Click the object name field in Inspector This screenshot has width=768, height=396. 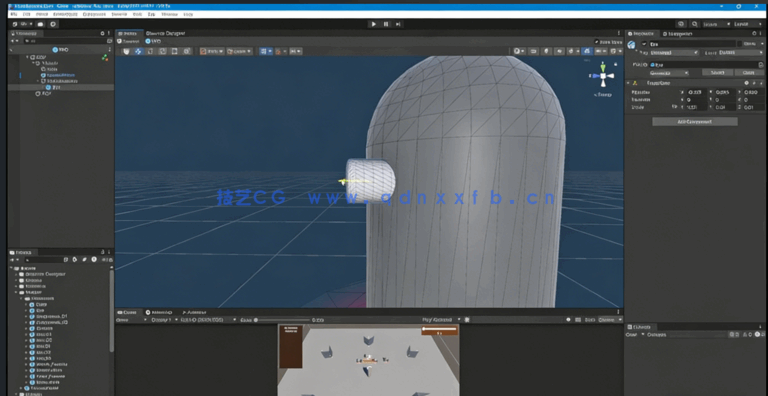693,44
